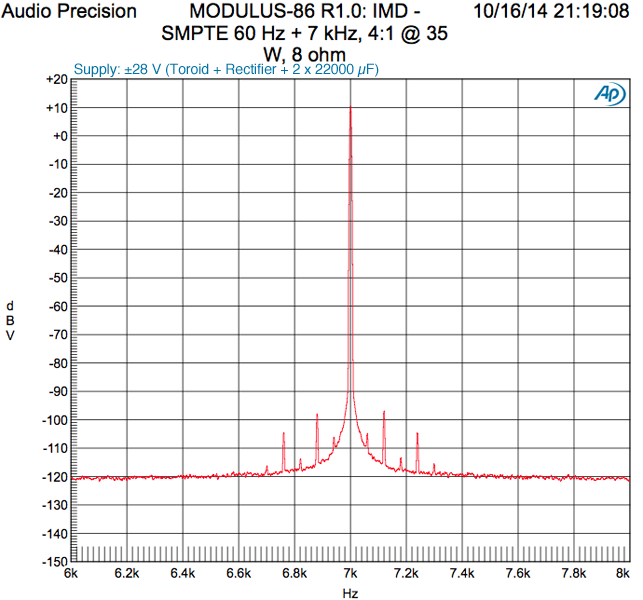This screenshot has height=600, width=643.
Task: Click the 'SMPTE 60 Hz + 7 kHz, 4:1 @ 35' line
Action: (x=304, y=33)
